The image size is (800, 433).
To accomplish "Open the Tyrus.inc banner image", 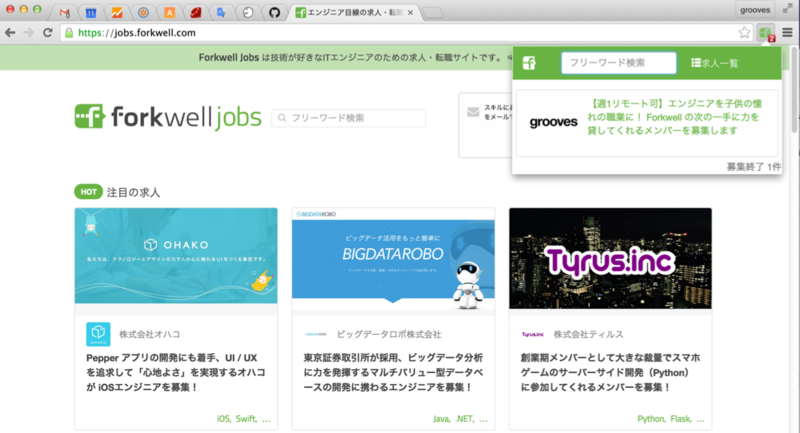I will click(610, 258).
